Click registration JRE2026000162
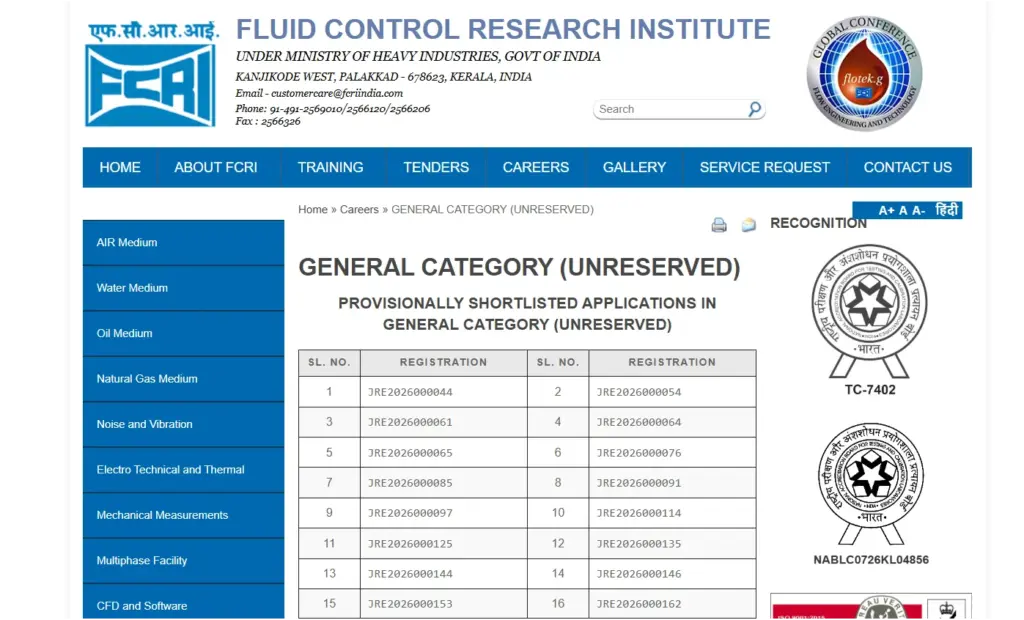This screenshot has height=620, width=1024. (639, 604)
